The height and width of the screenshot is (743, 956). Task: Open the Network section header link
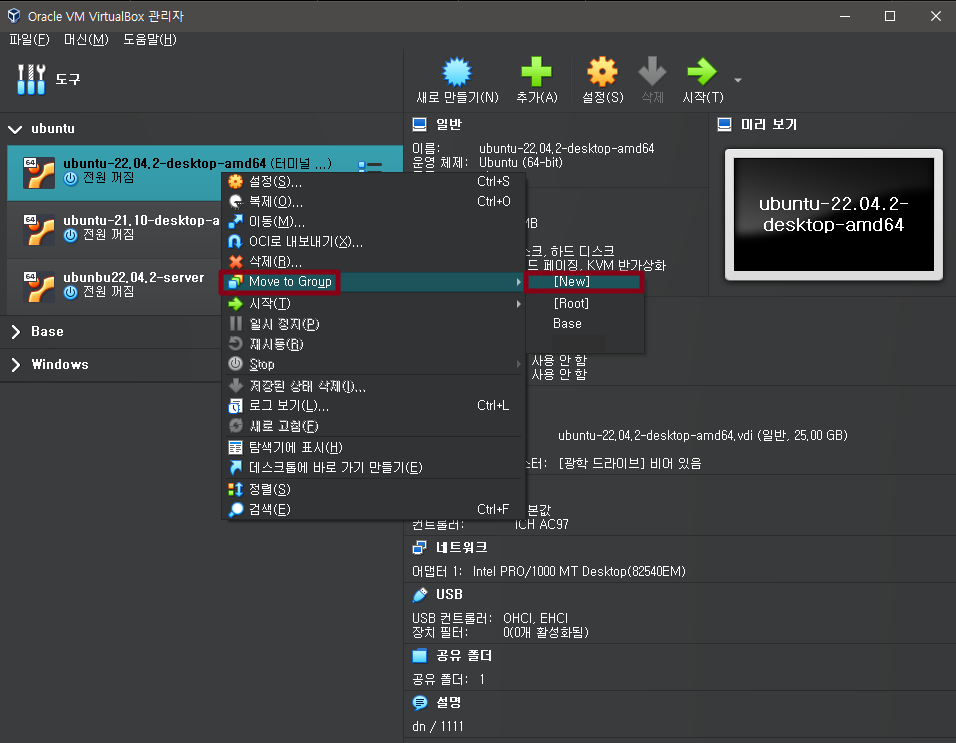pos(462,548)
